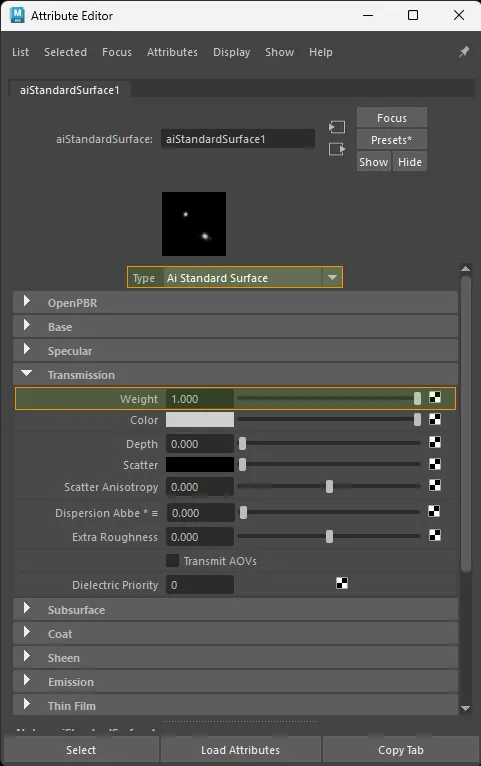Expand the Thin Film section
This screenshot has width=481, height=766.
(x=235, y=705)
